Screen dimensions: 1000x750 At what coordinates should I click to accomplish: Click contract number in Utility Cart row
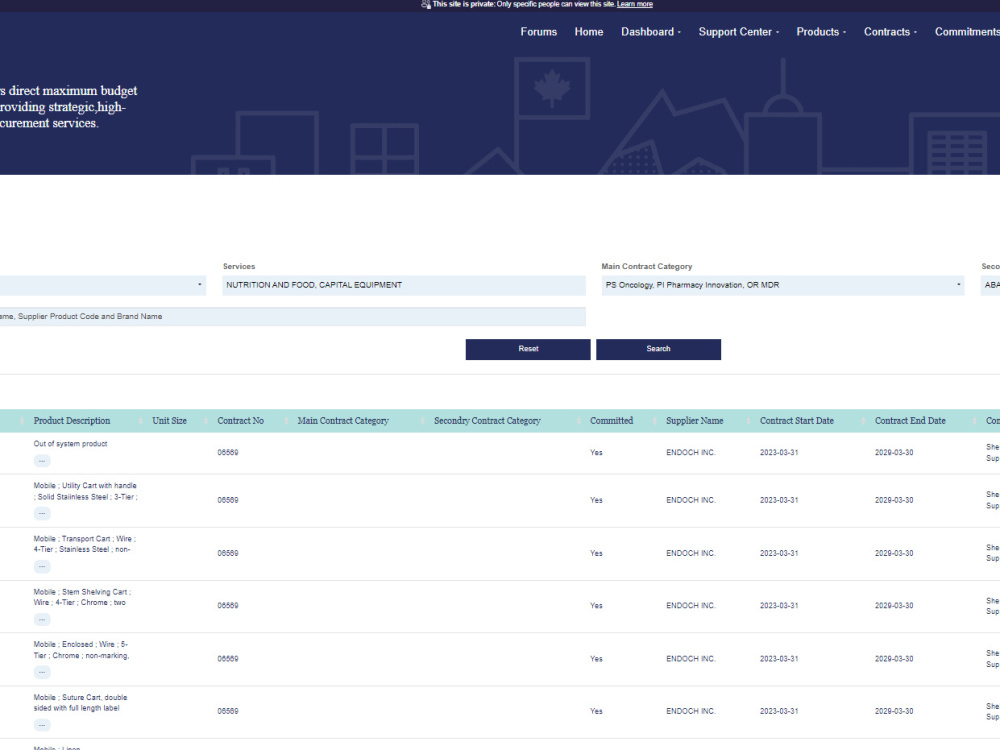pos(228,501)
